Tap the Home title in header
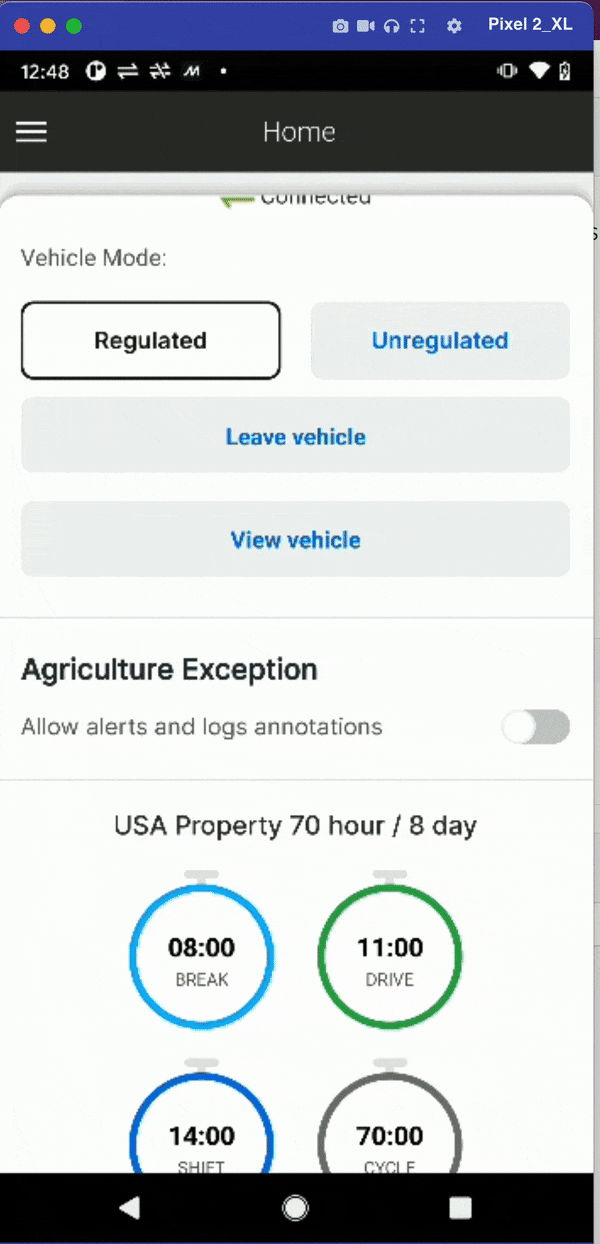Viewport: 600px width, 1244px height. pyautogui.click(x=299, y=132)
